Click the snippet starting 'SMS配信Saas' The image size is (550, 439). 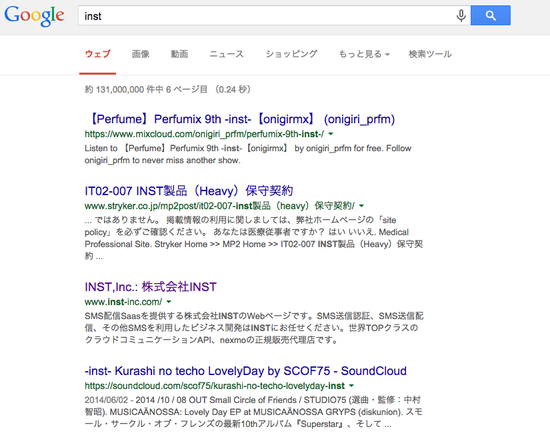(x=254, y=328)
